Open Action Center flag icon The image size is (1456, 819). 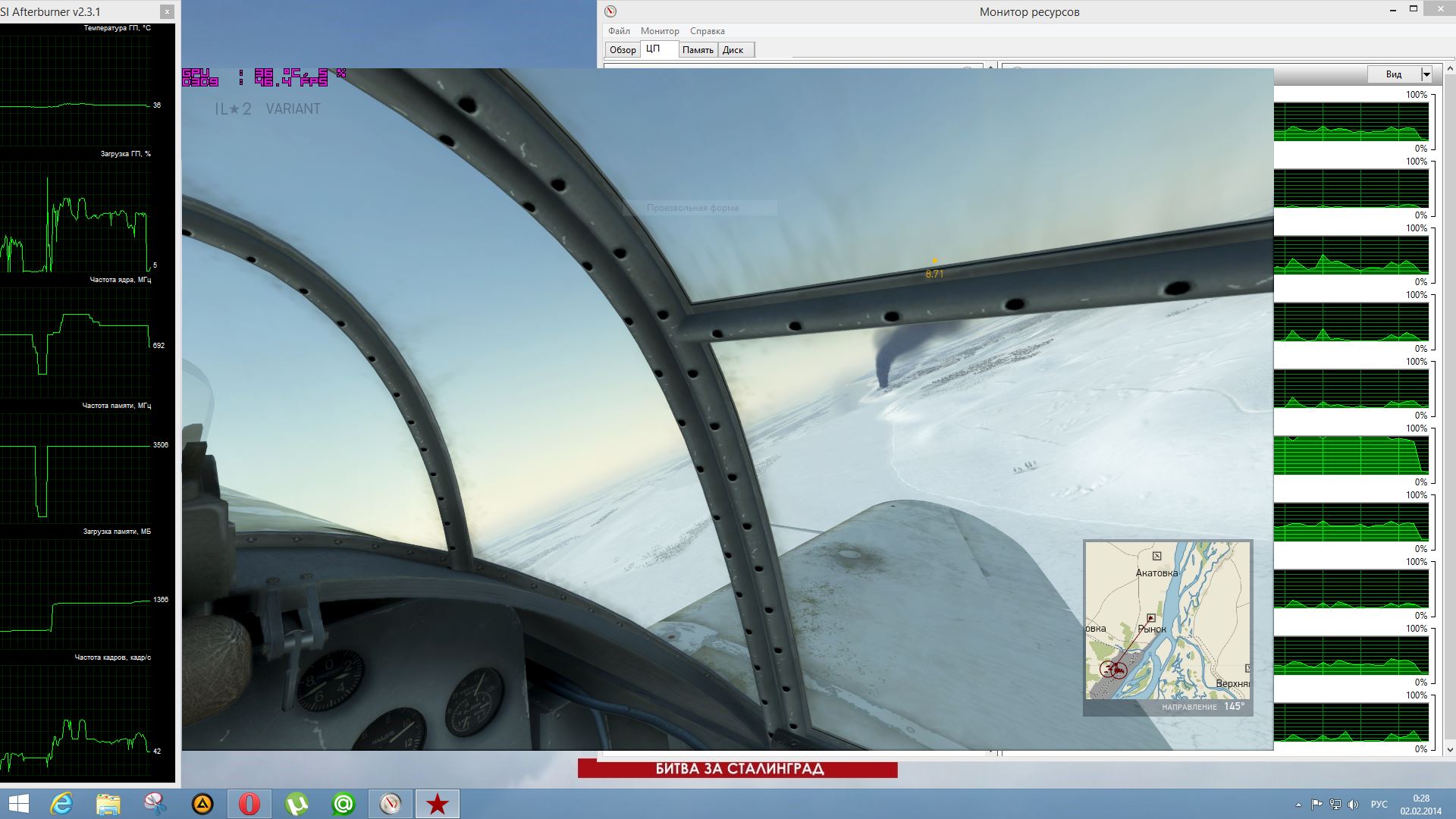[x=1316, y=805]
